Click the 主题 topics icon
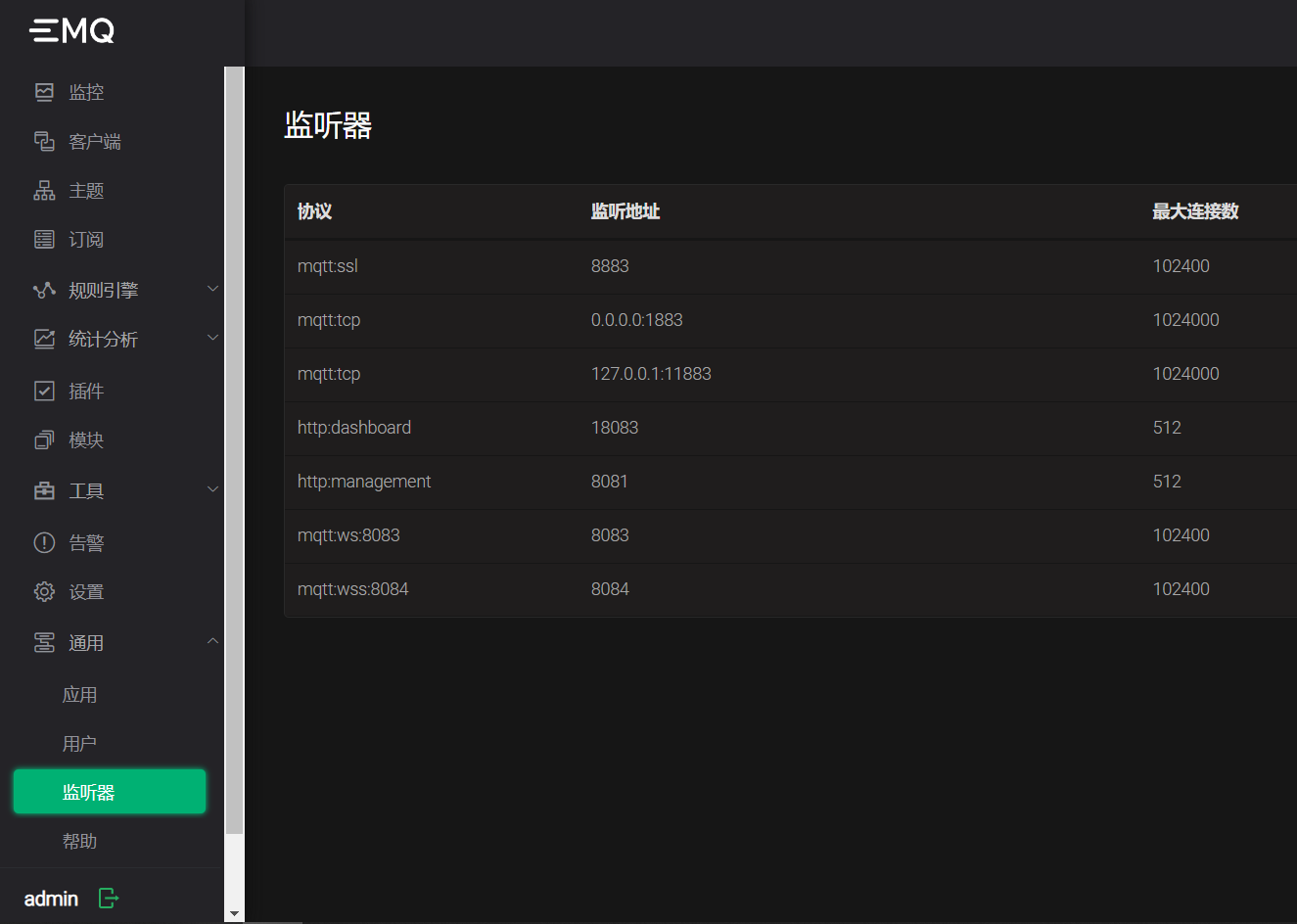Viewport: 1297px width, 924px height. click(44, 190)
